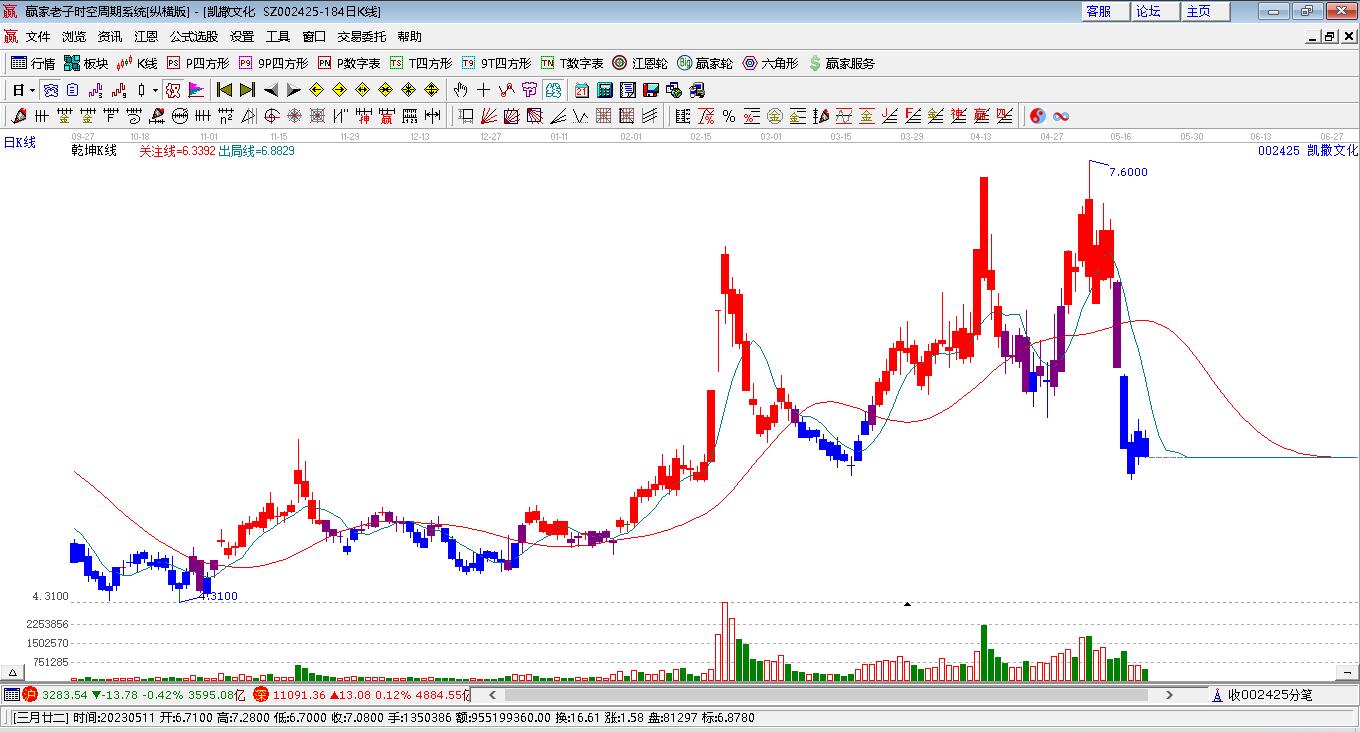The height and width of the screenshot is (732, 1360).
Task: Click the floppy disk save icon
Action: pyautogui.click(x=651, y=90)
